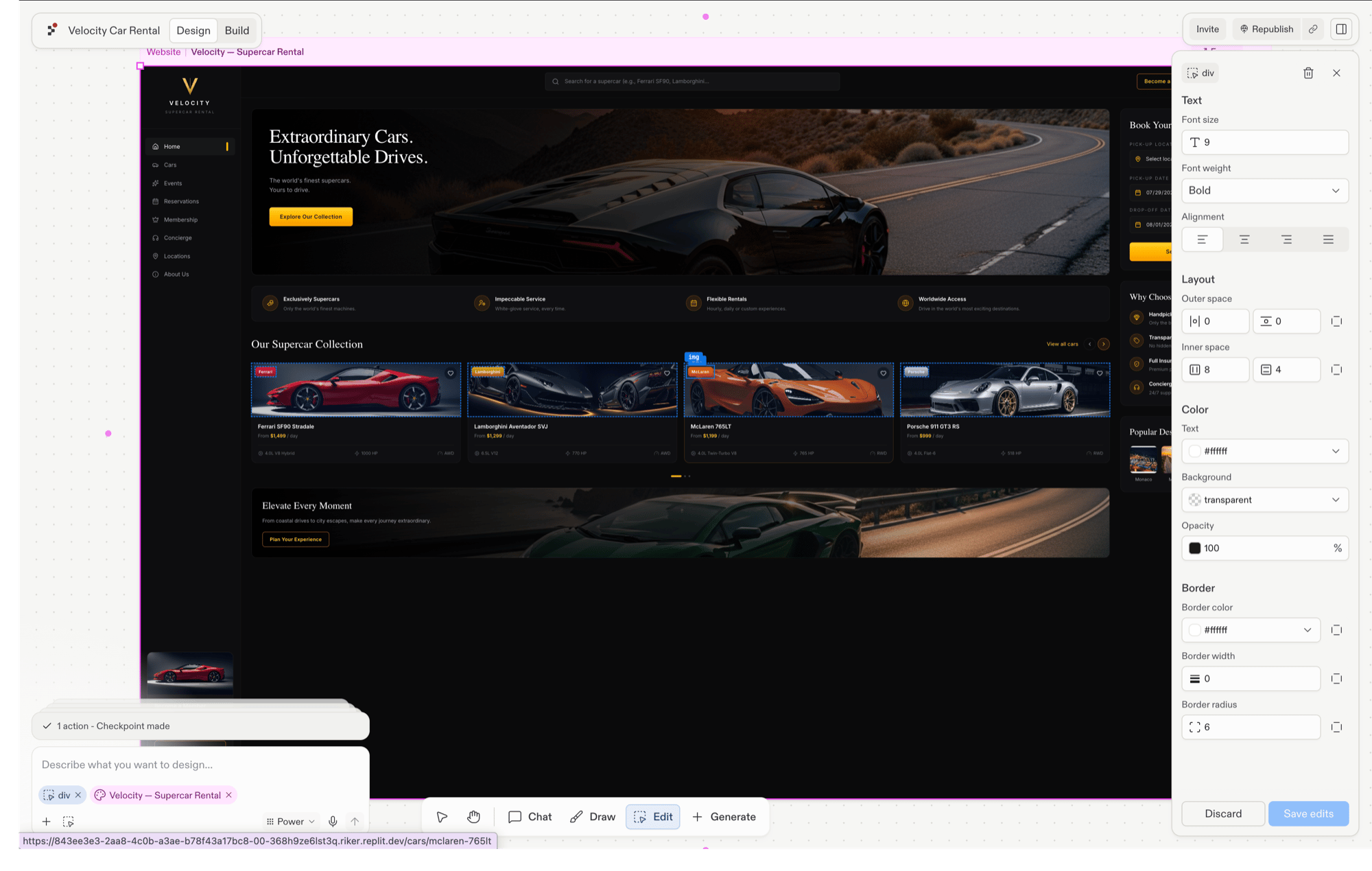Click the text color white swatch
1372x871 pixels.
coord(1195,451)
